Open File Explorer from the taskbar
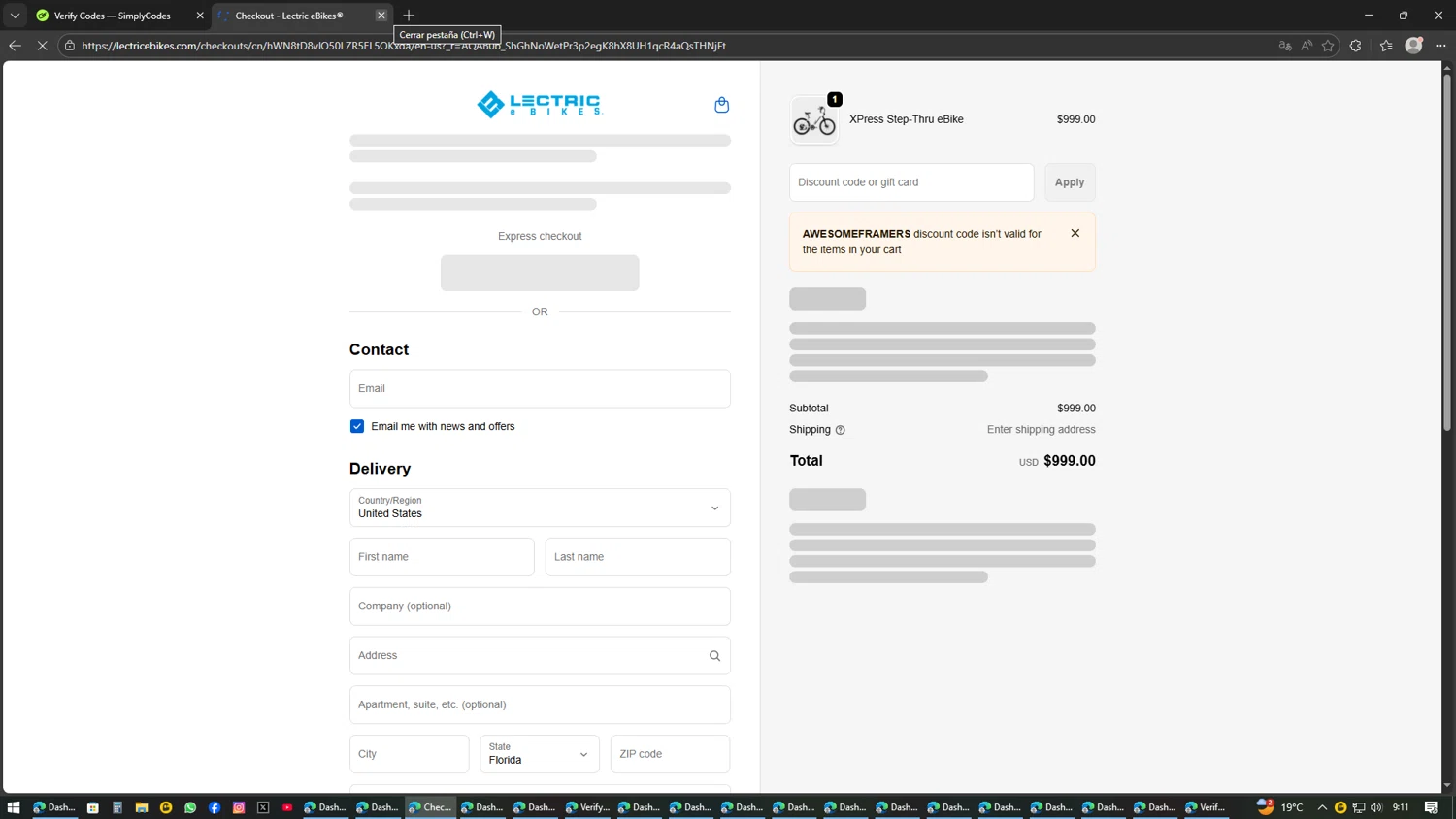1456x819 pixels. (x=142, y=807)
